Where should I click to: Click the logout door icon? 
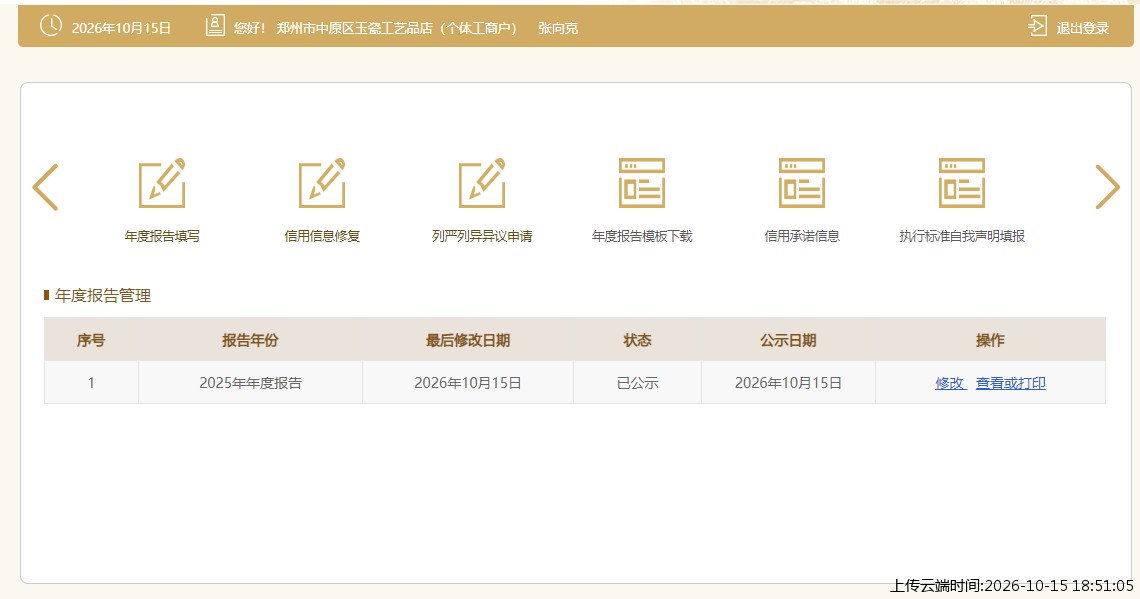[1037, 26]
